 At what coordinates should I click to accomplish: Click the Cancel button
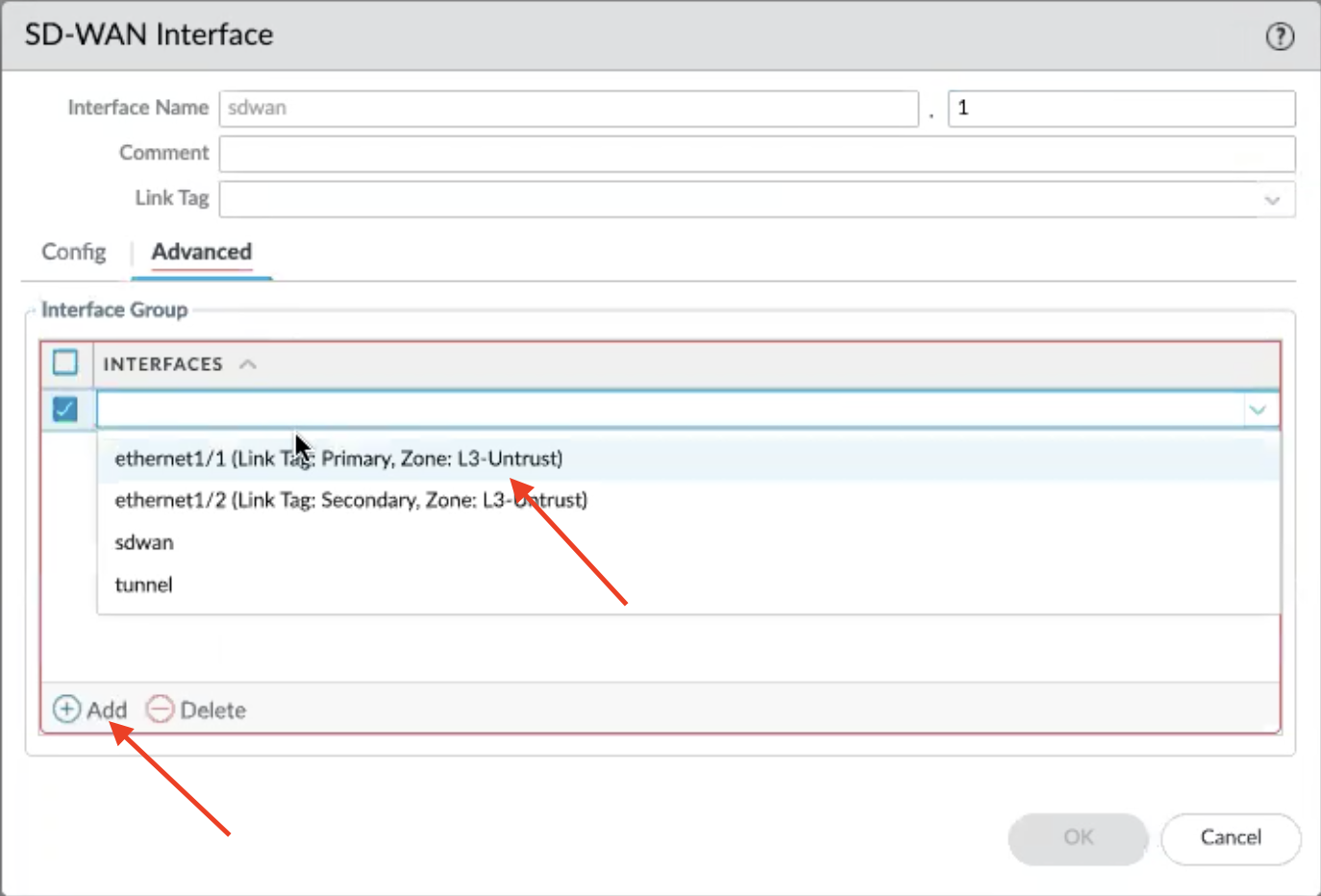pyautogui.click(x=1231, y=838)
